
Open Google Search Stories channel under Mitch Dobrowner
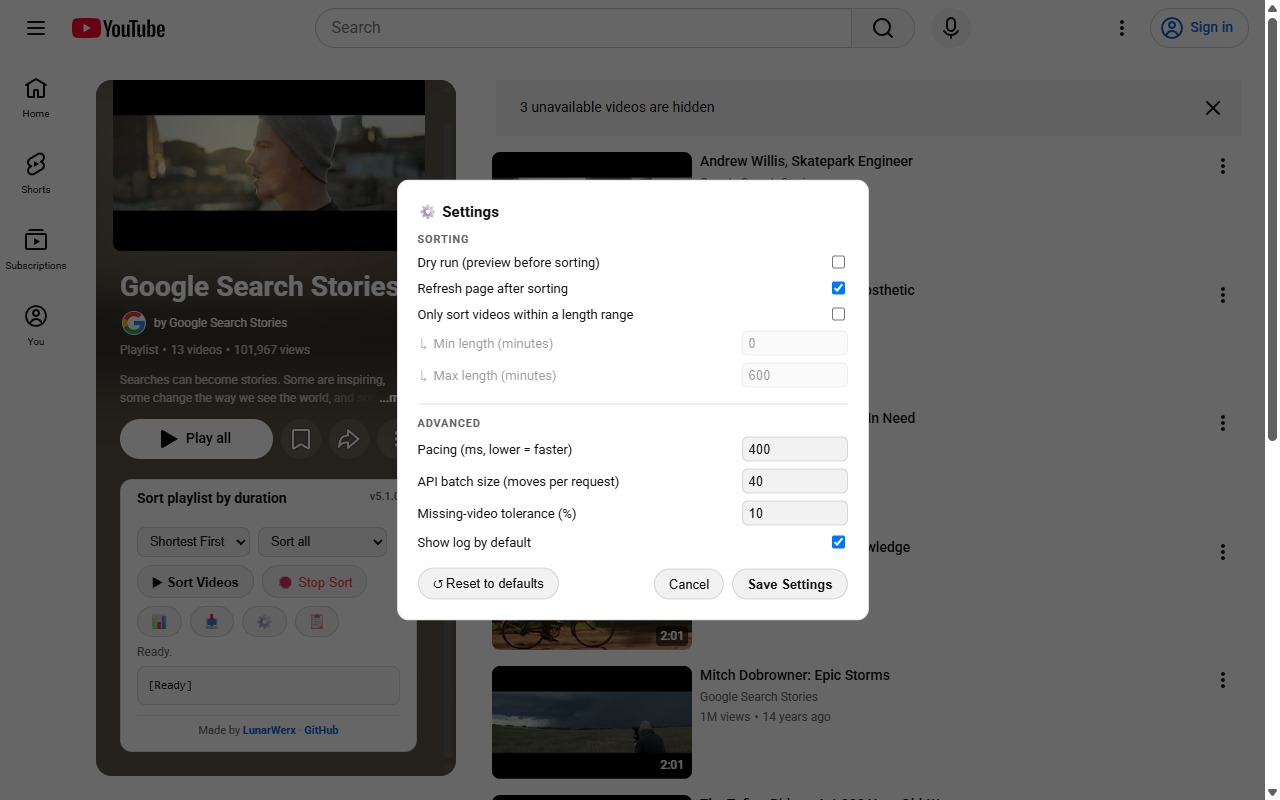click(x=759, y=697)
